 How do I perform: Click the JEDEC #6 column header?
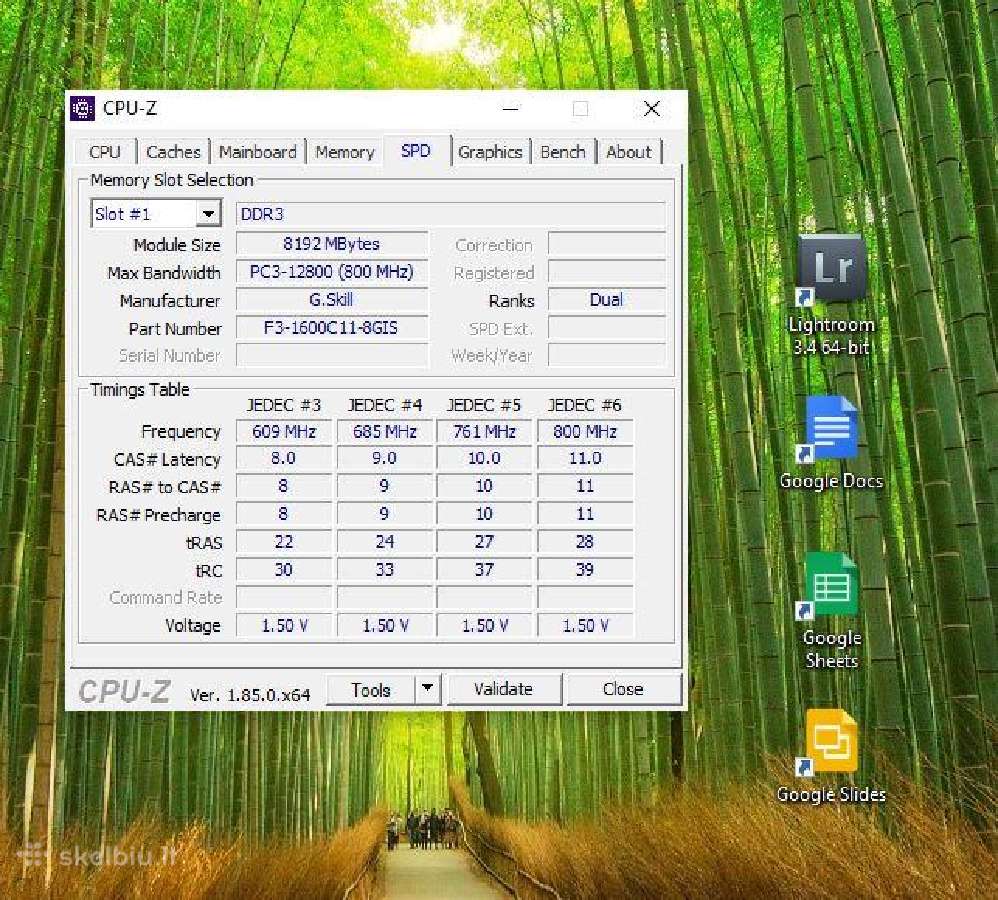pos(585,405)
